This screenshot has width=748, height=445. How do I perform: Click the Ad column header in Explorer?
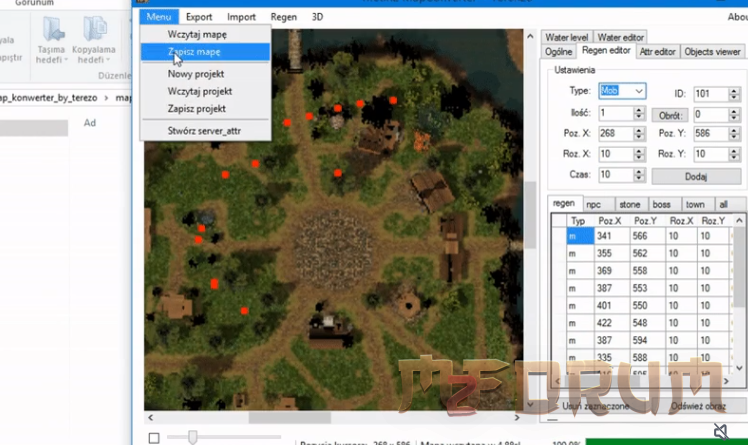(90, 123)
